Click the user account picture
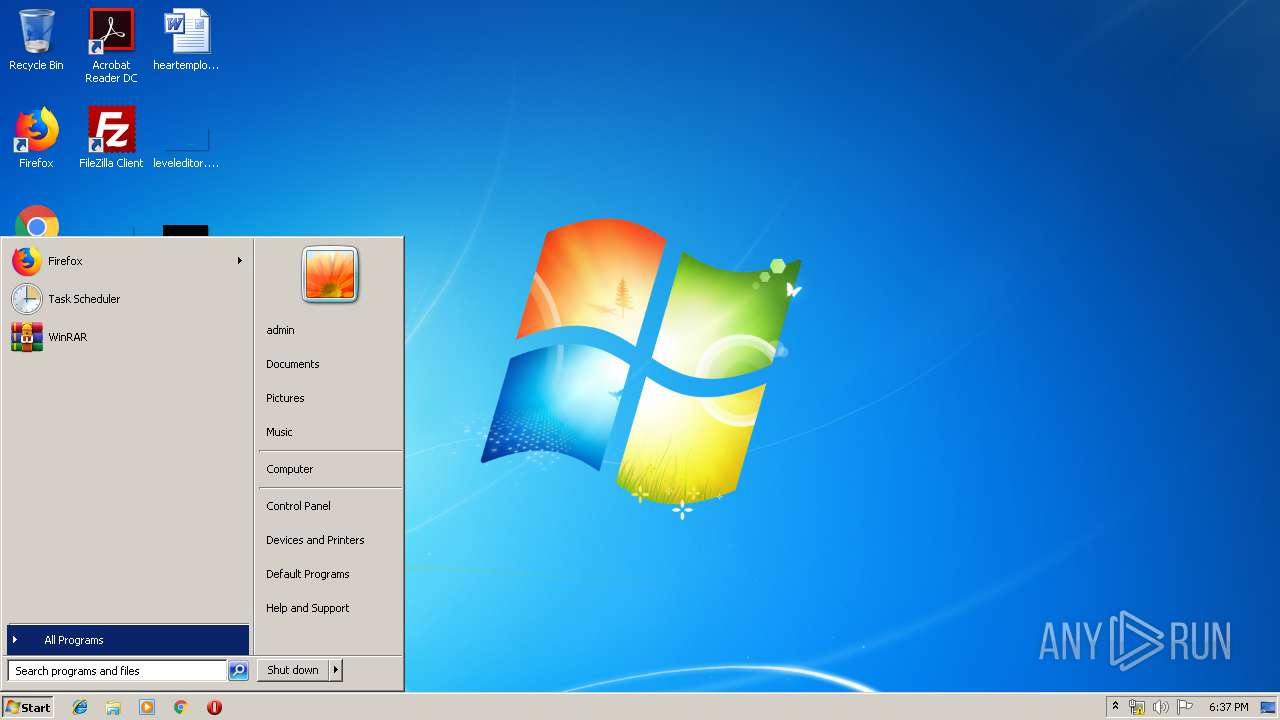1280x720 pixels. point(330,274)
